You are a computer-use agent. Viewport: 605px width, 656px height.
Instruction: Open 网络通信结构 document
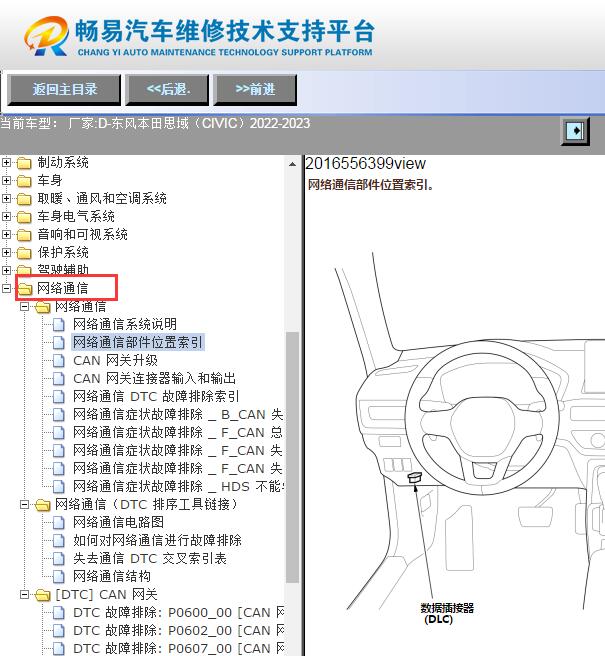[112, 576]
